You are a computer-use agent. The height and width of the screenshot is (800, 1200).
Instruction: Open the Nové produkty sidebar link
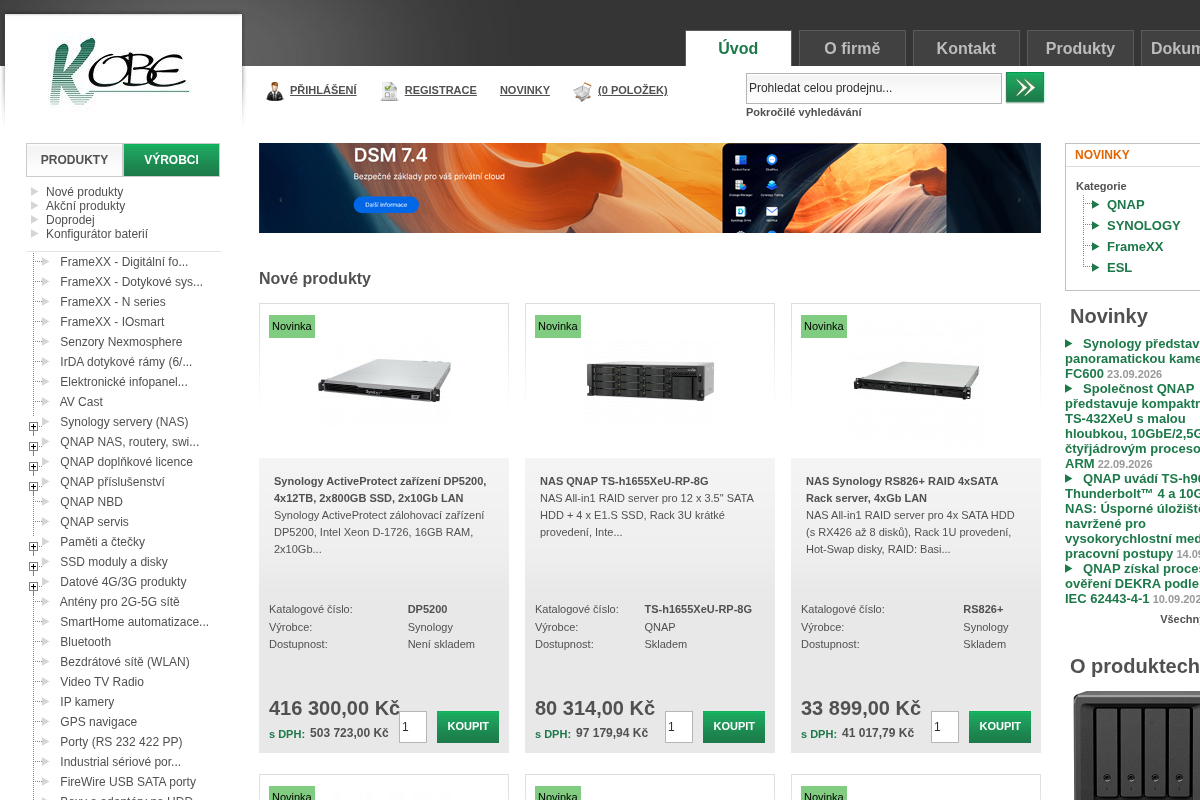[x=84, y=192]
